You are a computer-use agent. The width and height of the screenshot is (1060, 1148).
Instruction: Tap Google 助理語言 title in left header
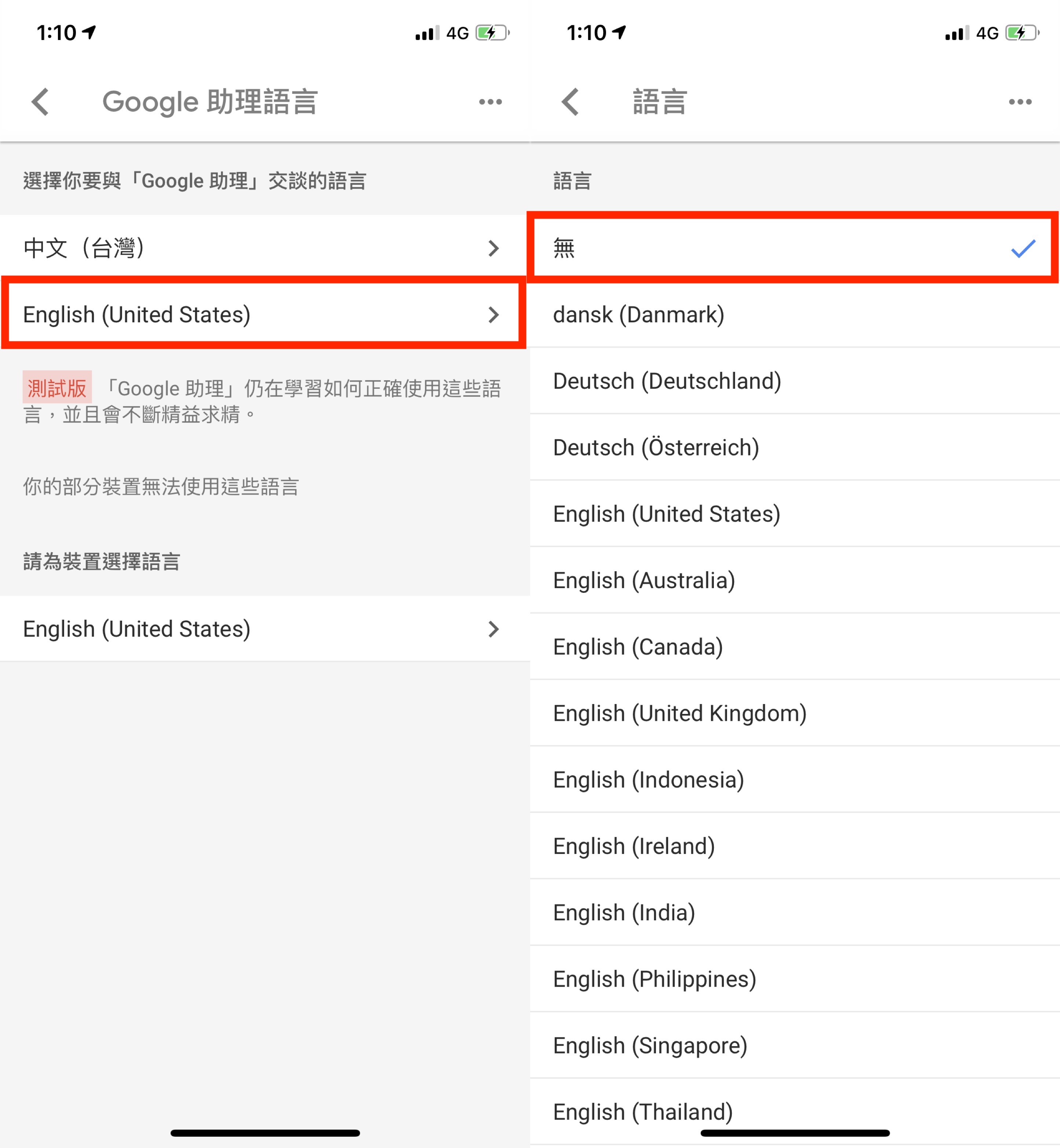tap(210, 102)
